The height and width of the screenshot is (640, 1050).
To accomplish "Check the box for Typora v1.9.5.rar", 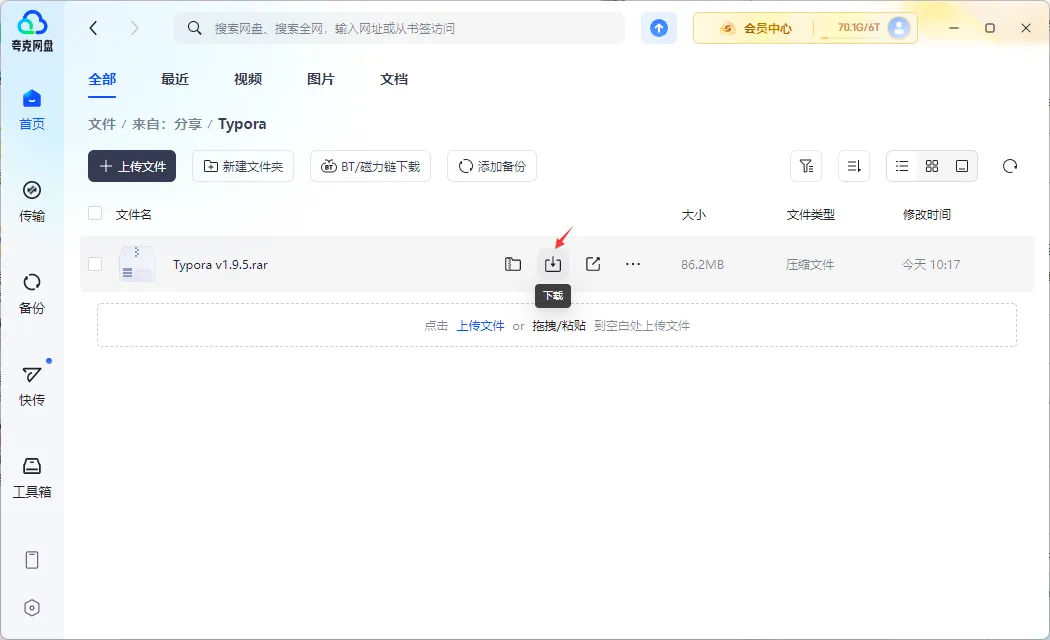I will (x=95, y=264).
